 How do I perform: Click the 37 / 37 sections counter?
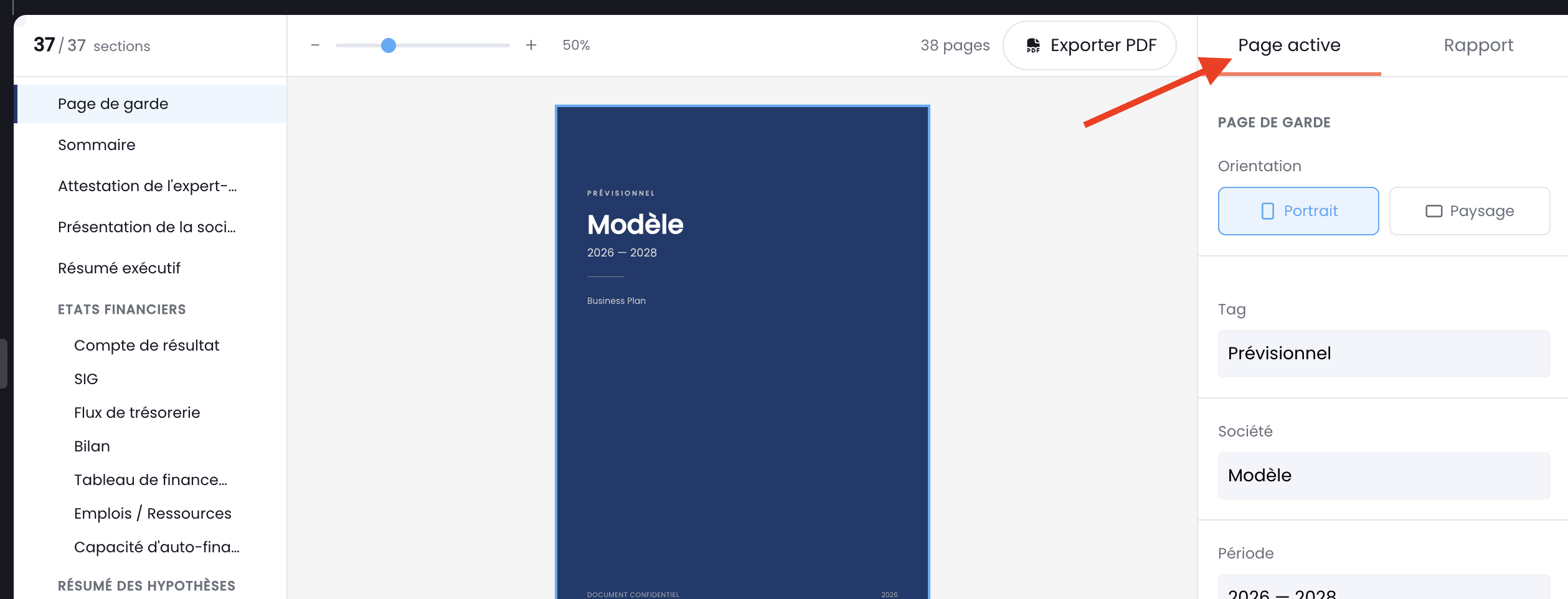(92, 45)
